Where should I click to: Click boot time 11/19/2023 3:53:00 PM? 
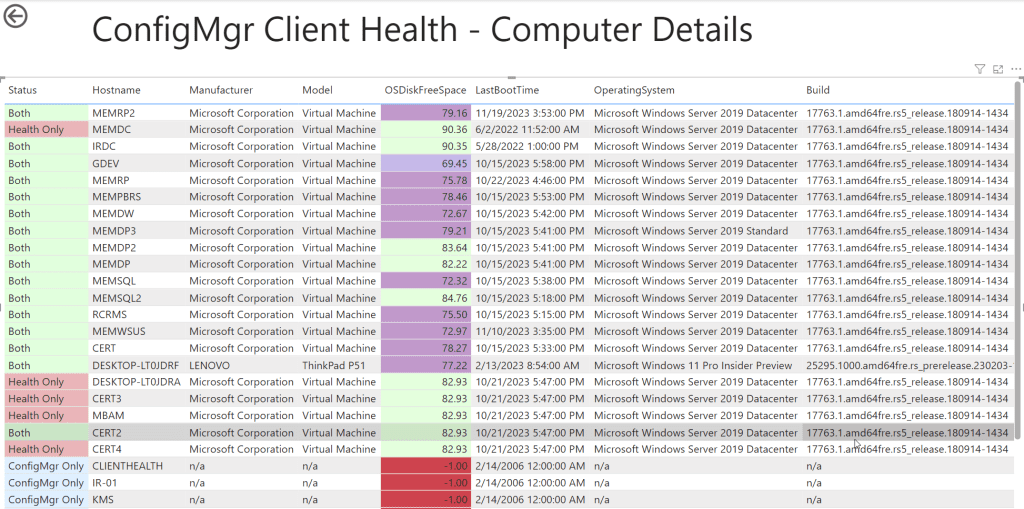tap(531, 113)
